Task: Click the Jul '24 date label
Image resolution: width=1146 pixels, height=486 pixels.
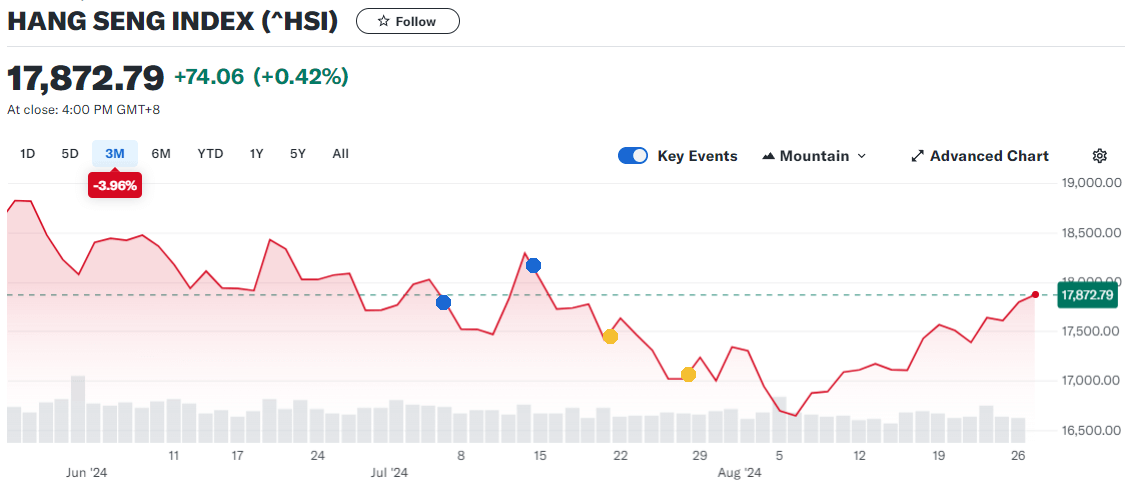Action: coord(390,473)
